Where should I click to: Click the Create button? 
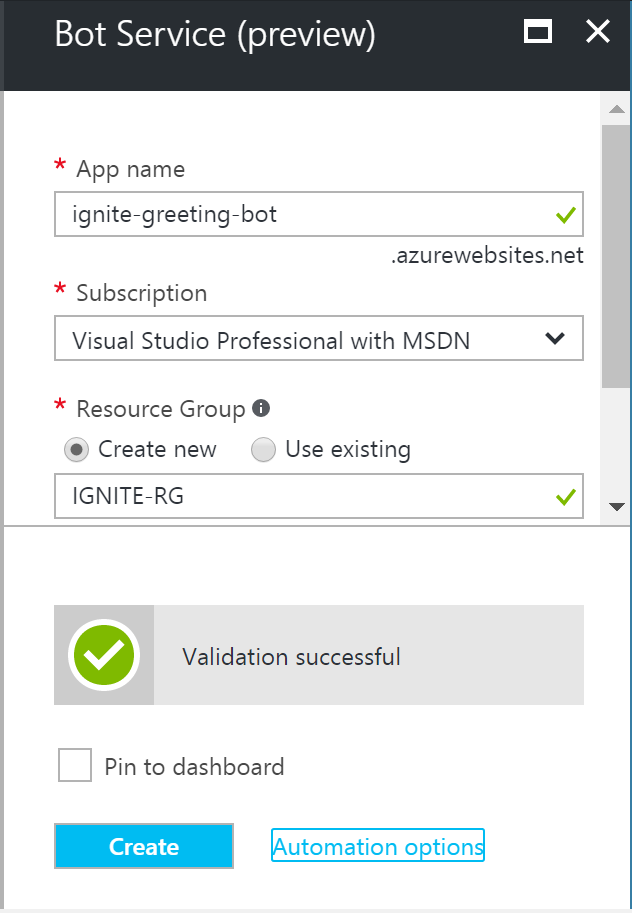pyautogui.click(x=143, y=846)
